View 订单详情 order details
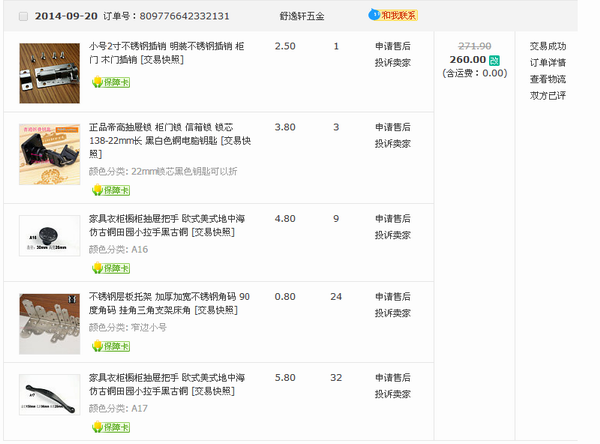This screenshot has width=600, height=444. coord(547,63)
